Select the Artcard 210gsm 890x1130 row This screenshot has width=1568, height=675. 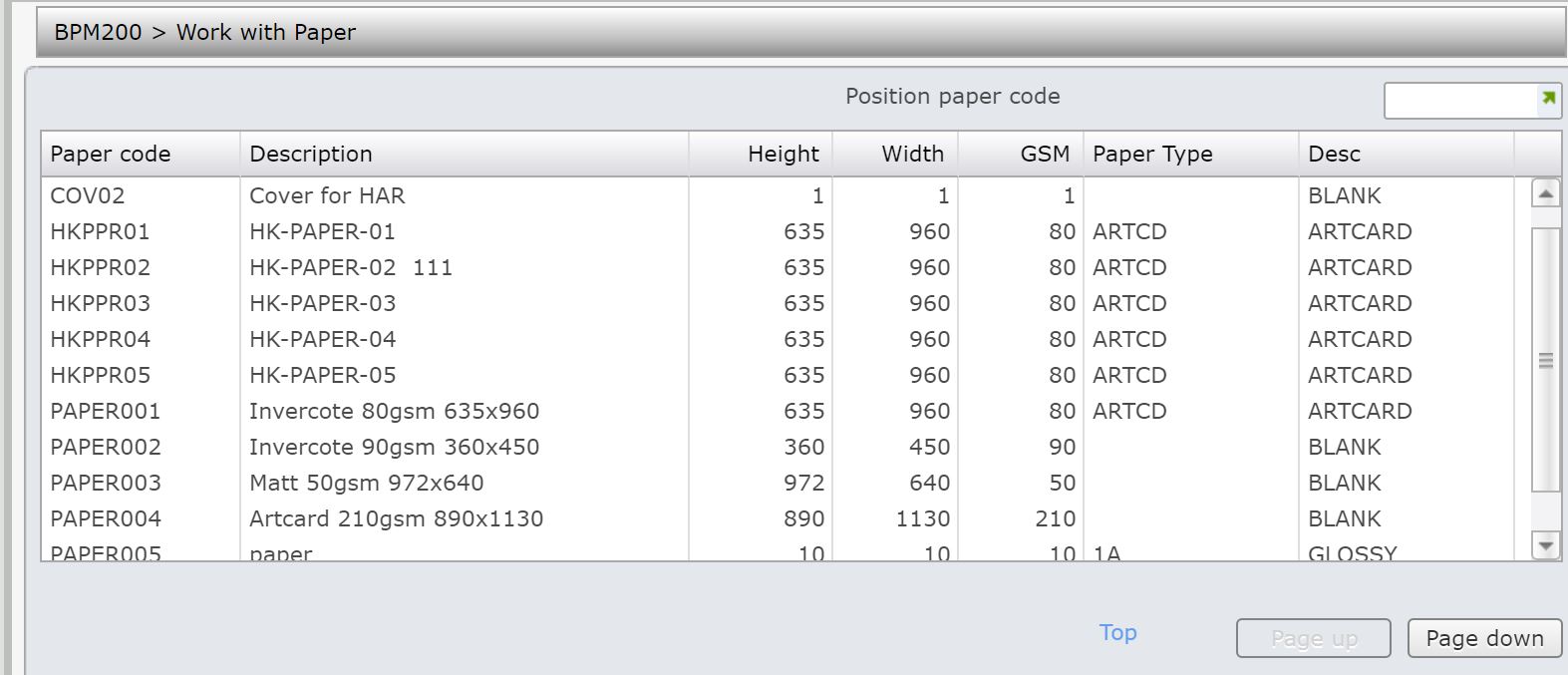396,518
